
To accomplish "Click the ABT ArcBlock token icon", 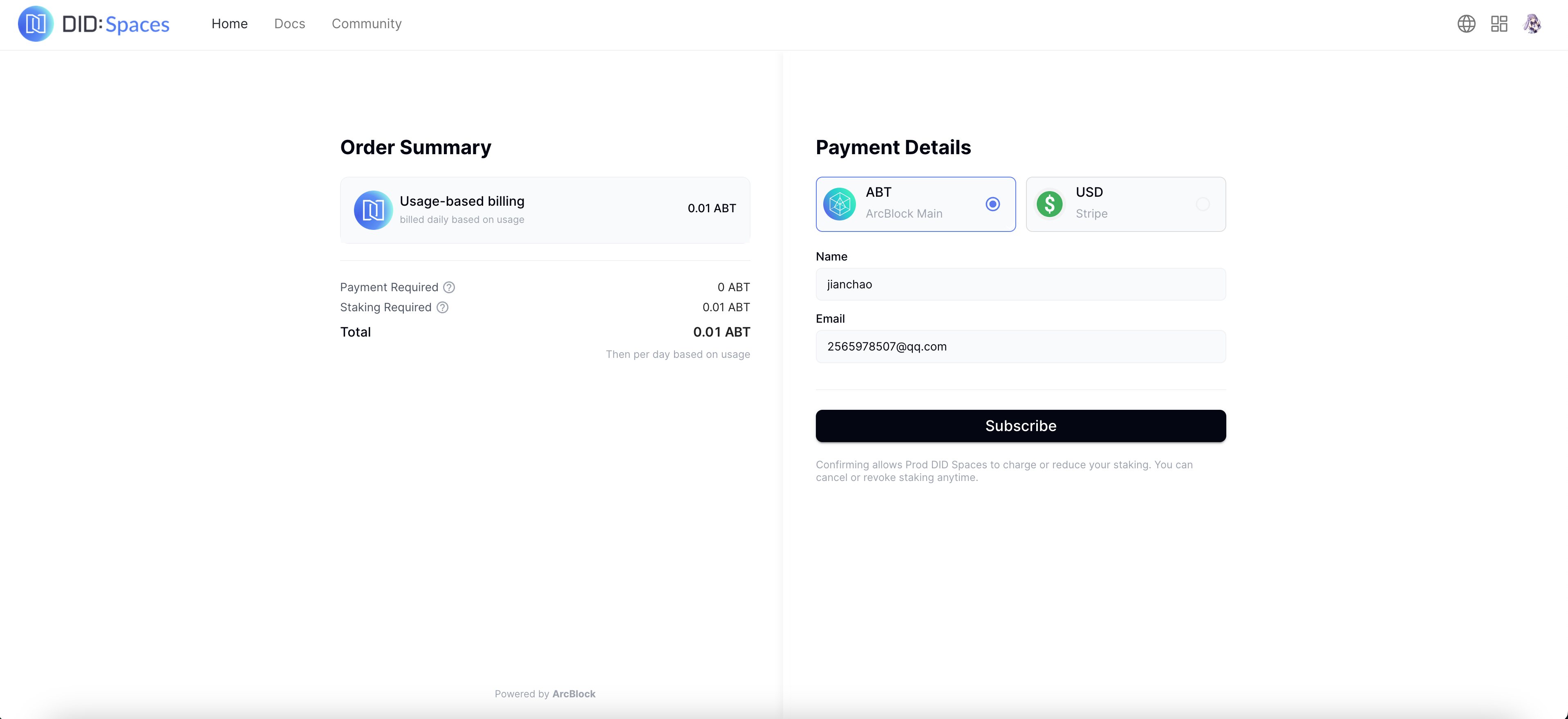I will coord(839,204).
